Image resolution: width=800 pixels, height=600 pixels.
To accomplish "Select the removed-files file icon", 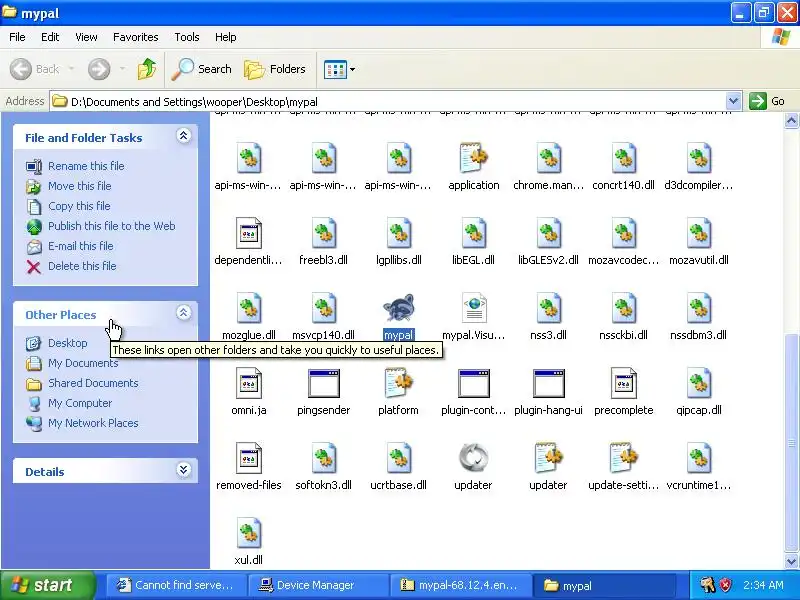I will [248, 458].
